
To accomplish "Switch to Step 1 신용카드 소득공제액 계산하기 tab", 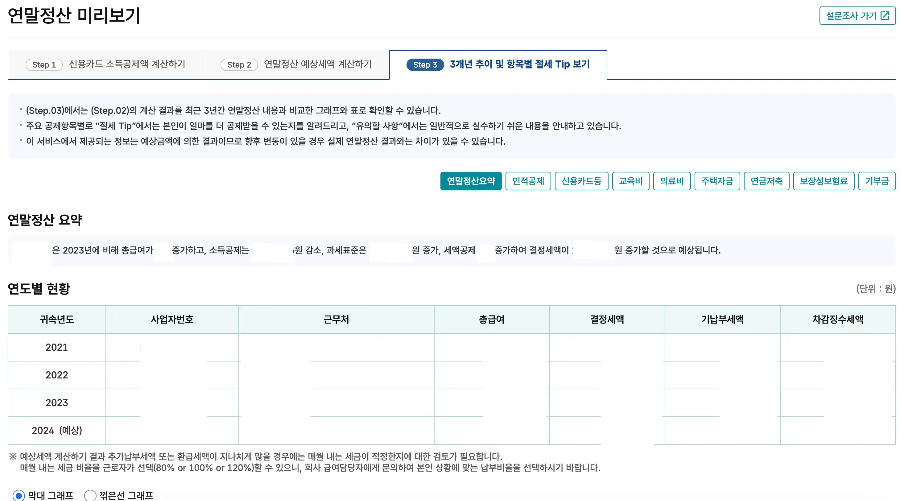I will click(106, 64).
